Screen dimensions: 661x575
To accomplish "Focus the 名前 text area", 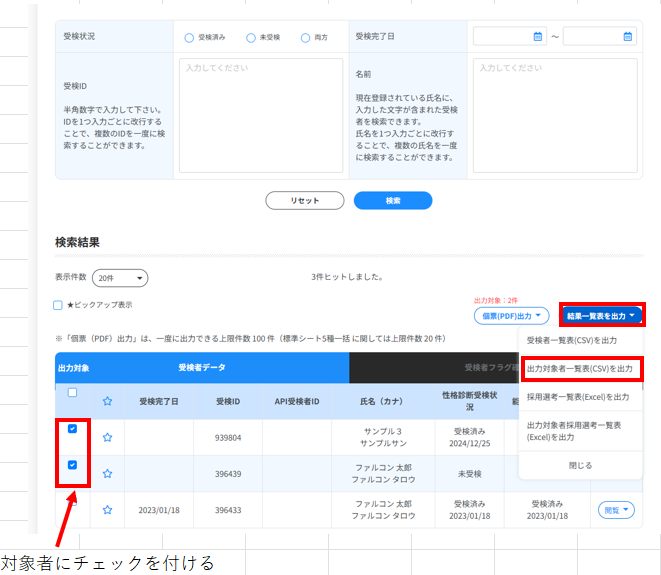I will pyautogui.click(x=555, y=116).
